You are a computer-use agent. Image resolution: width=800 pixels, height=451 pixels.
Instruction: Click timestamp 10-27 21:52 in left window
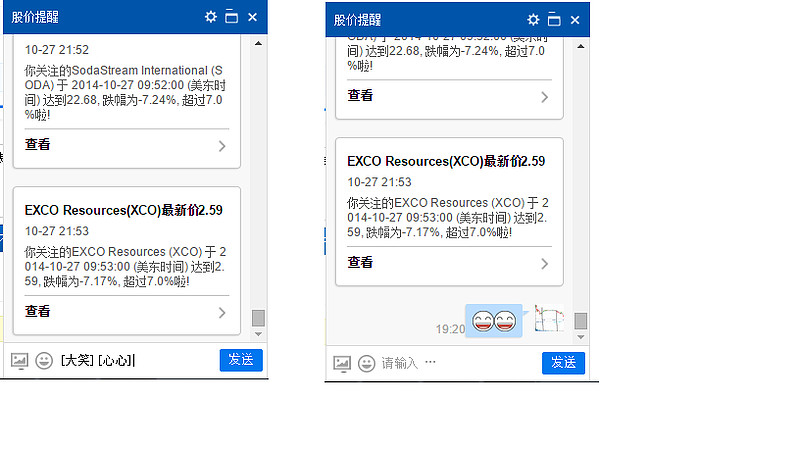click(x=57, y=50)
